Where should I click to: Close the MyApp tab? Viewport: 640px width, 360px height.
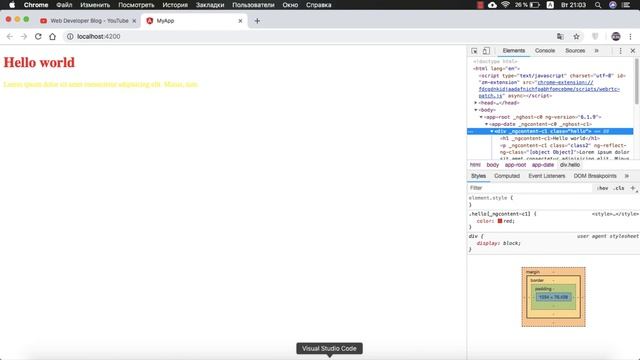click(240, 21)
